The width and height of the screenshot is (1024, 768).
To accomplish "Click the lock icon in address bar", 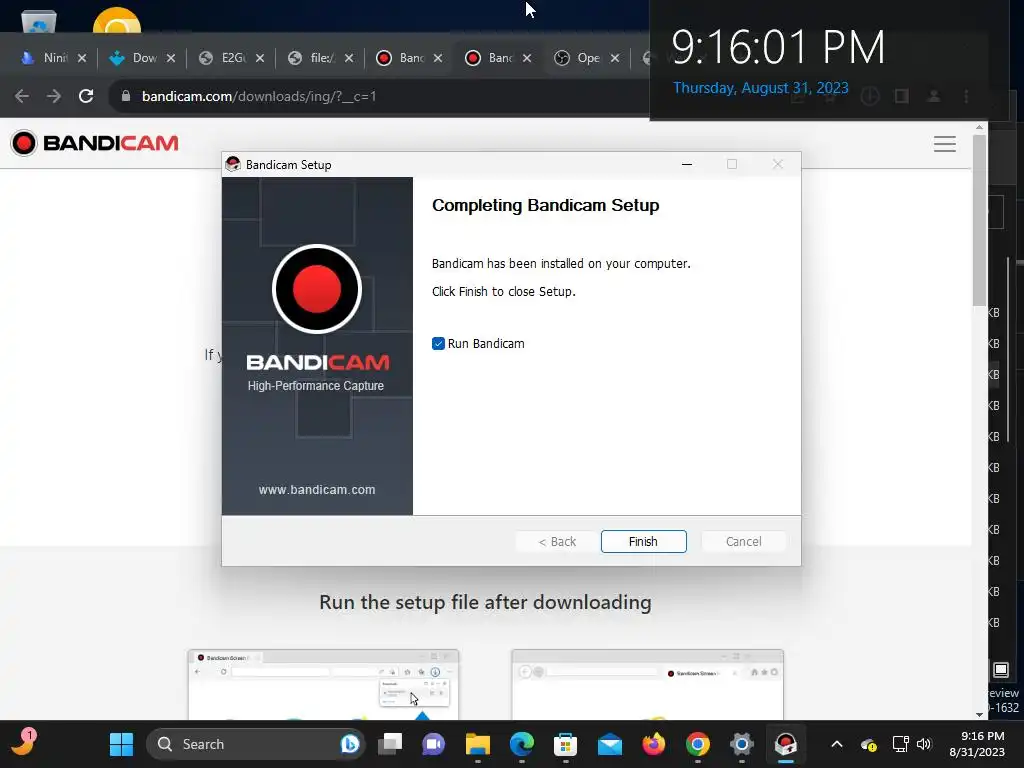I will point(126,96).
